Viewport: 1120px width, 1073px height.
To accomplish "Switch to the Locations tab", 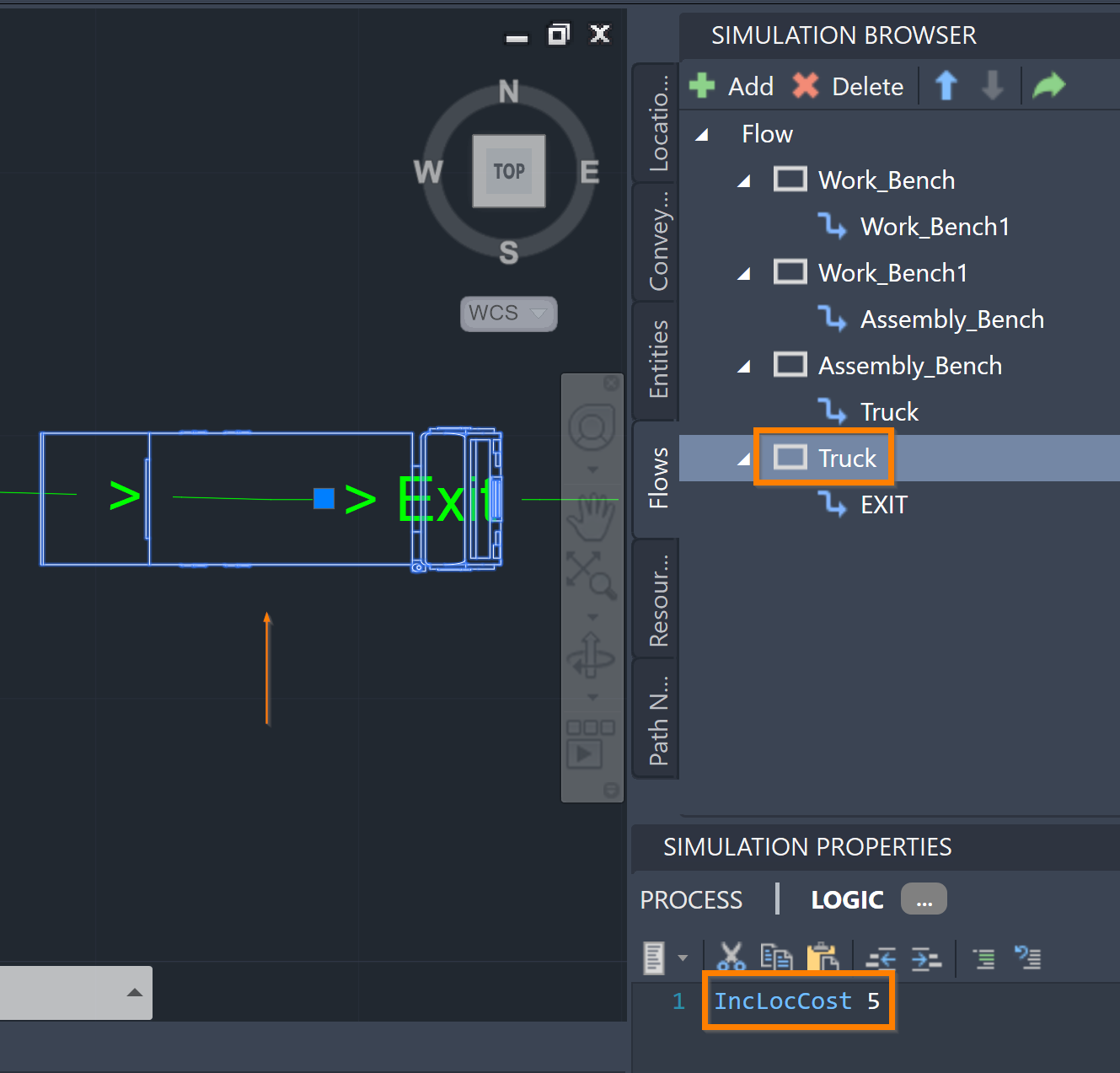I will 657,123.
